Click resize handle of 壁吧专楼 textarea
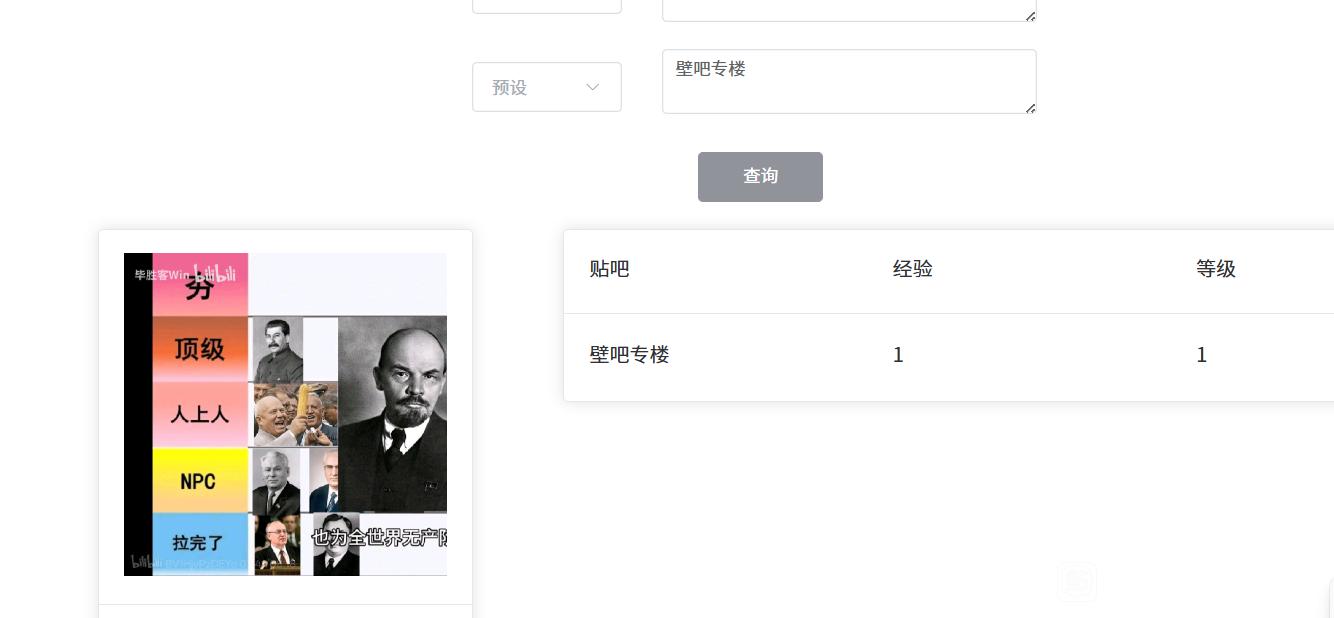 coord(1030,107)
